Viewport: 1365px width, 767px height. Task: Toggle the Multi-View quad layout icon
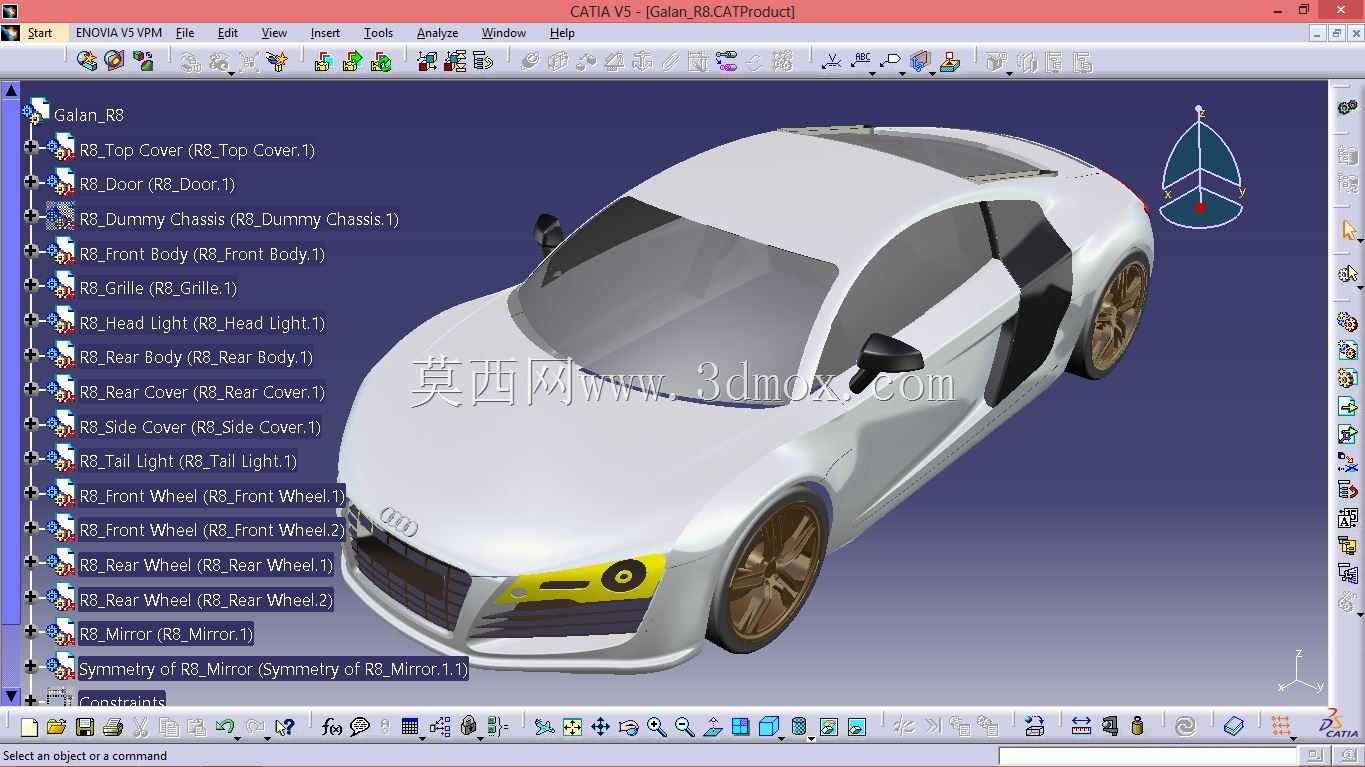point(740,727)
